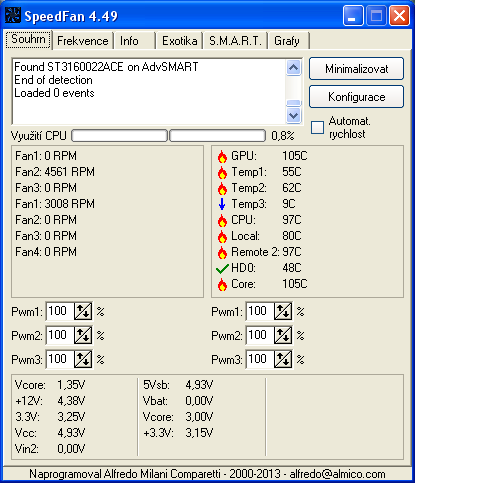Click the left Pwm3 value field

[60, 359]
